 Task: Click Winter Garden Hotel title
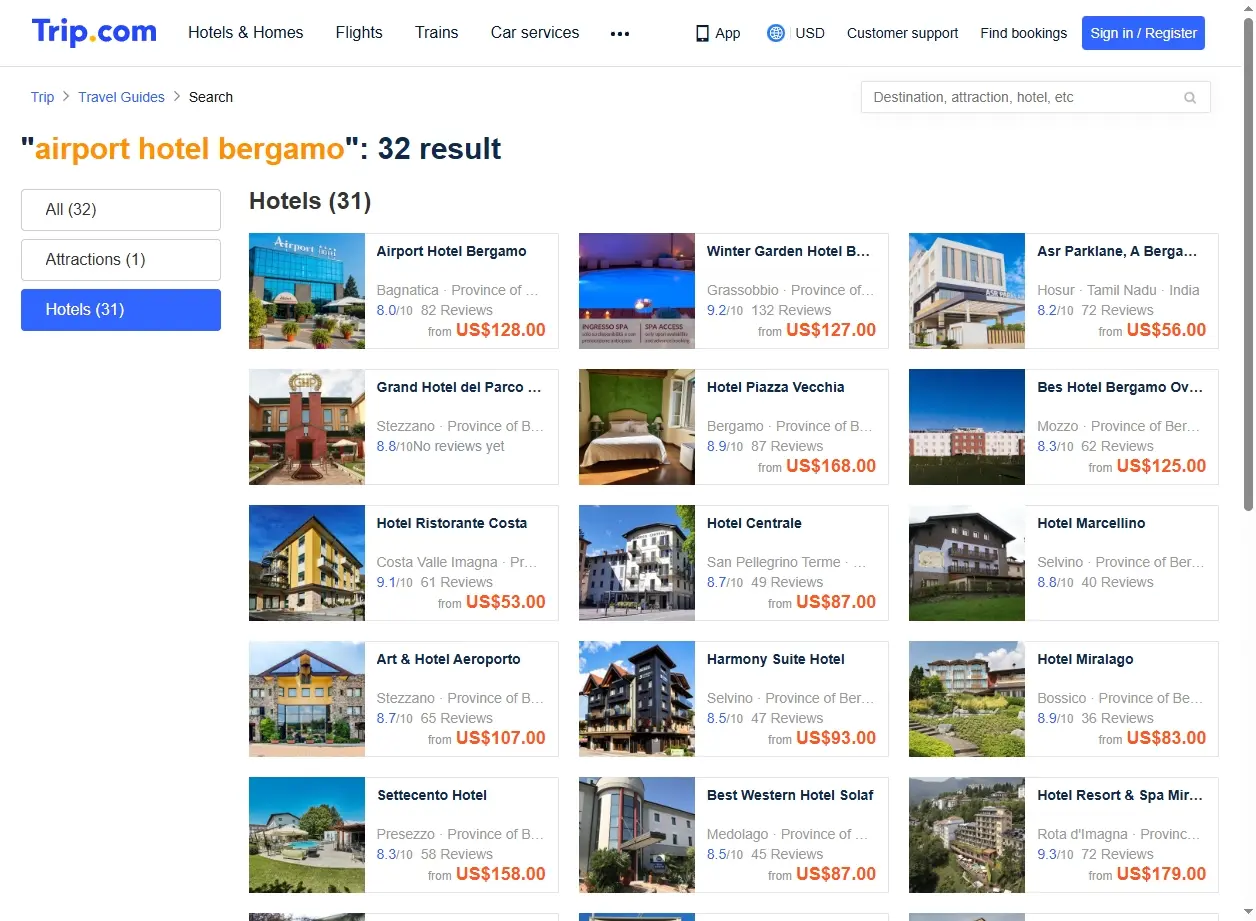click(x=788, y=251)
